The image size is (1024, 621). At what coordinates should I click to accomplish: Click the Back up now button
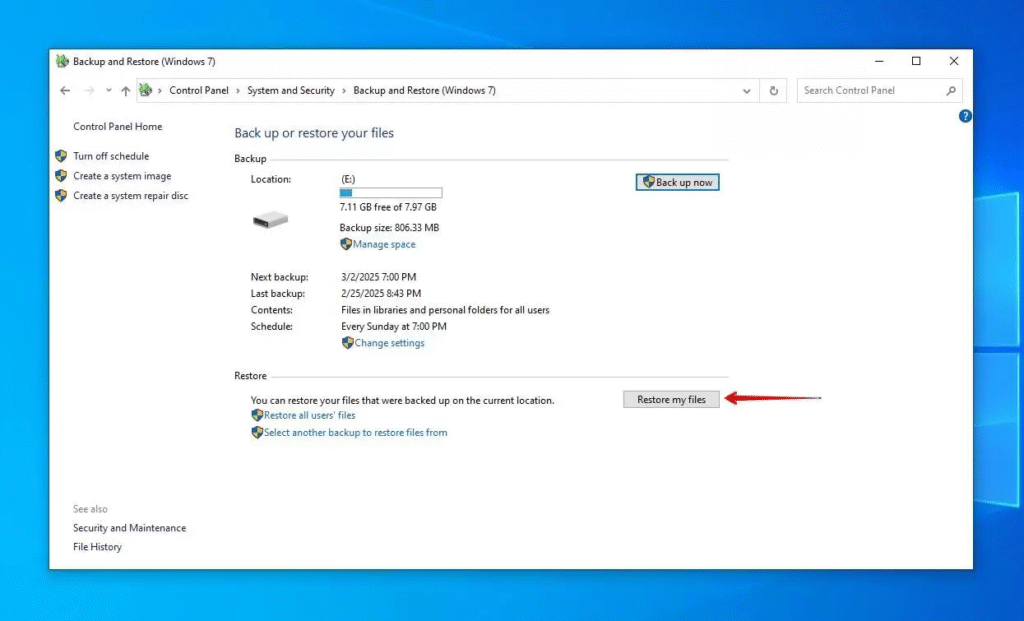677,182
